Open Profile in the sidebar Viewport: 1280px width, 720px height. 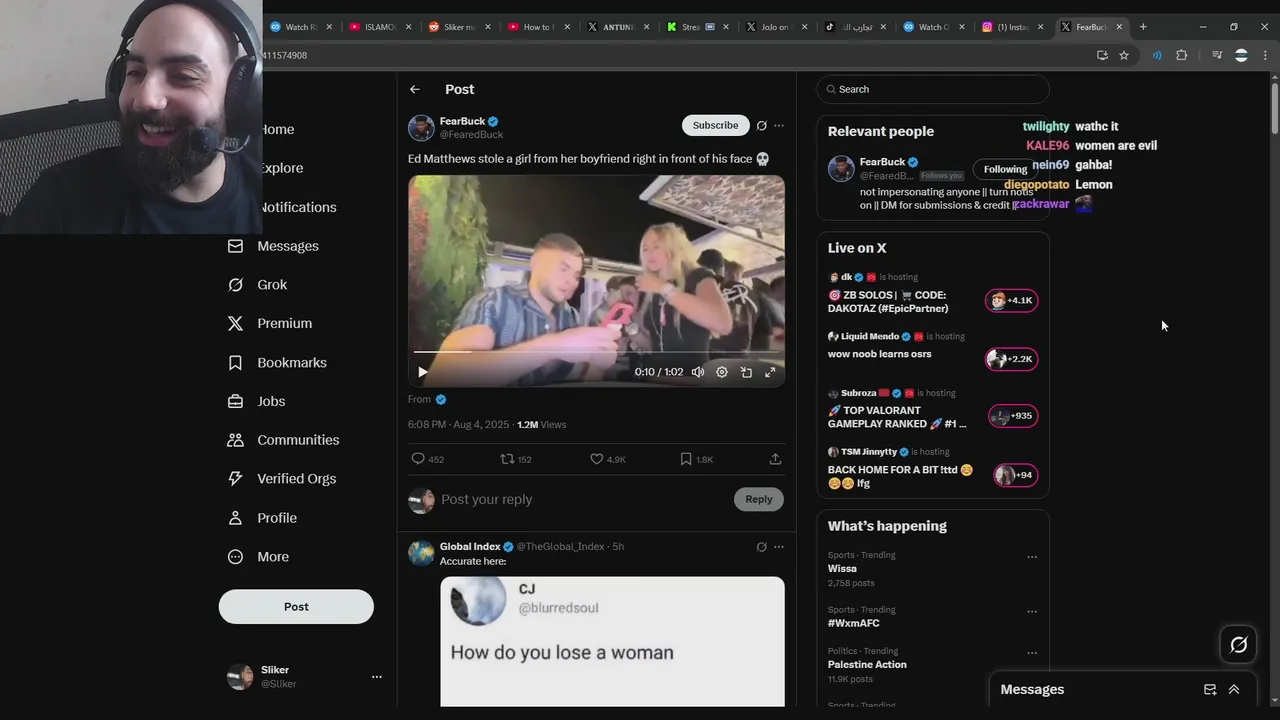click(x=262, y=518)
